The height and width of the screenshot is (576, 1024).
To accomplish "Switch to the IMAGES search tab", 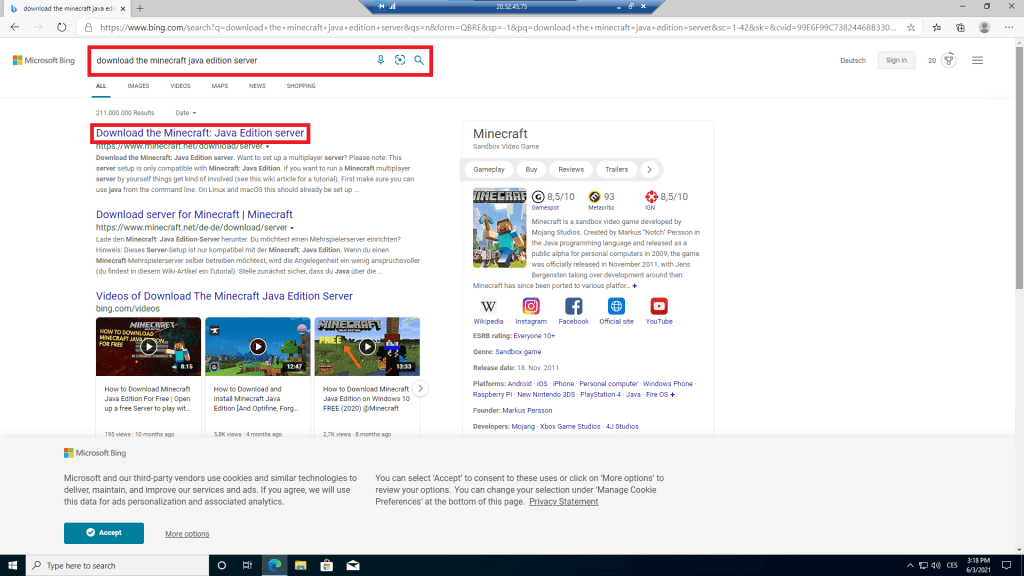I will click(x=138, y=86).
